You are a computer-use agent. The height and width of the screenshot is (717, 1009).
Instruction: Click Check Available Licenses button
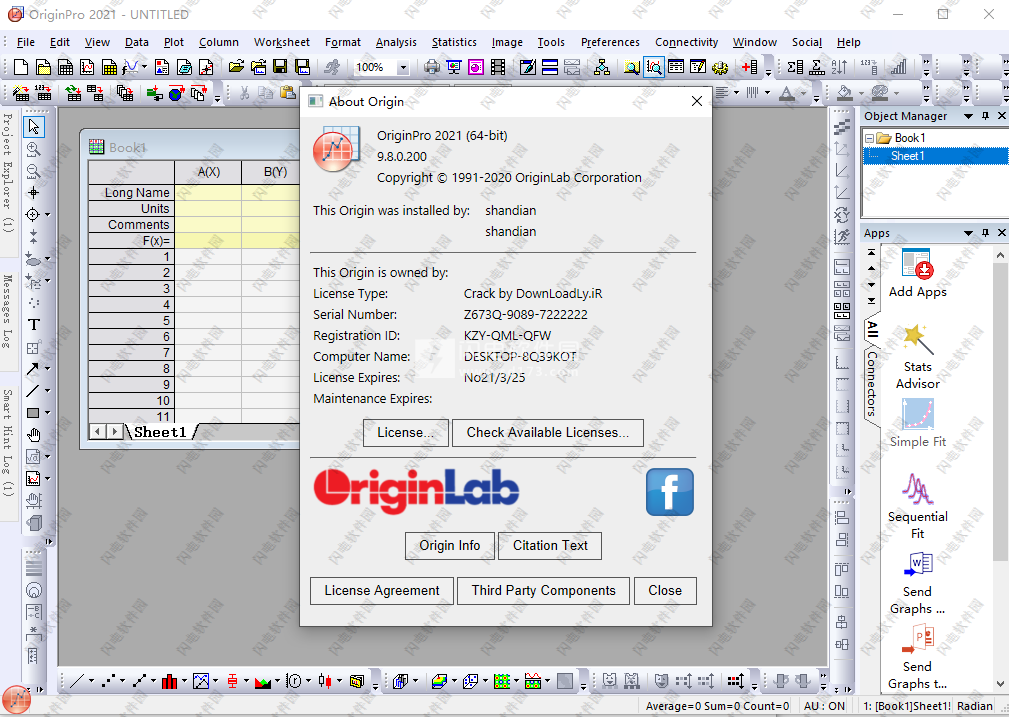pyautogui.click(x=548, y=433)
